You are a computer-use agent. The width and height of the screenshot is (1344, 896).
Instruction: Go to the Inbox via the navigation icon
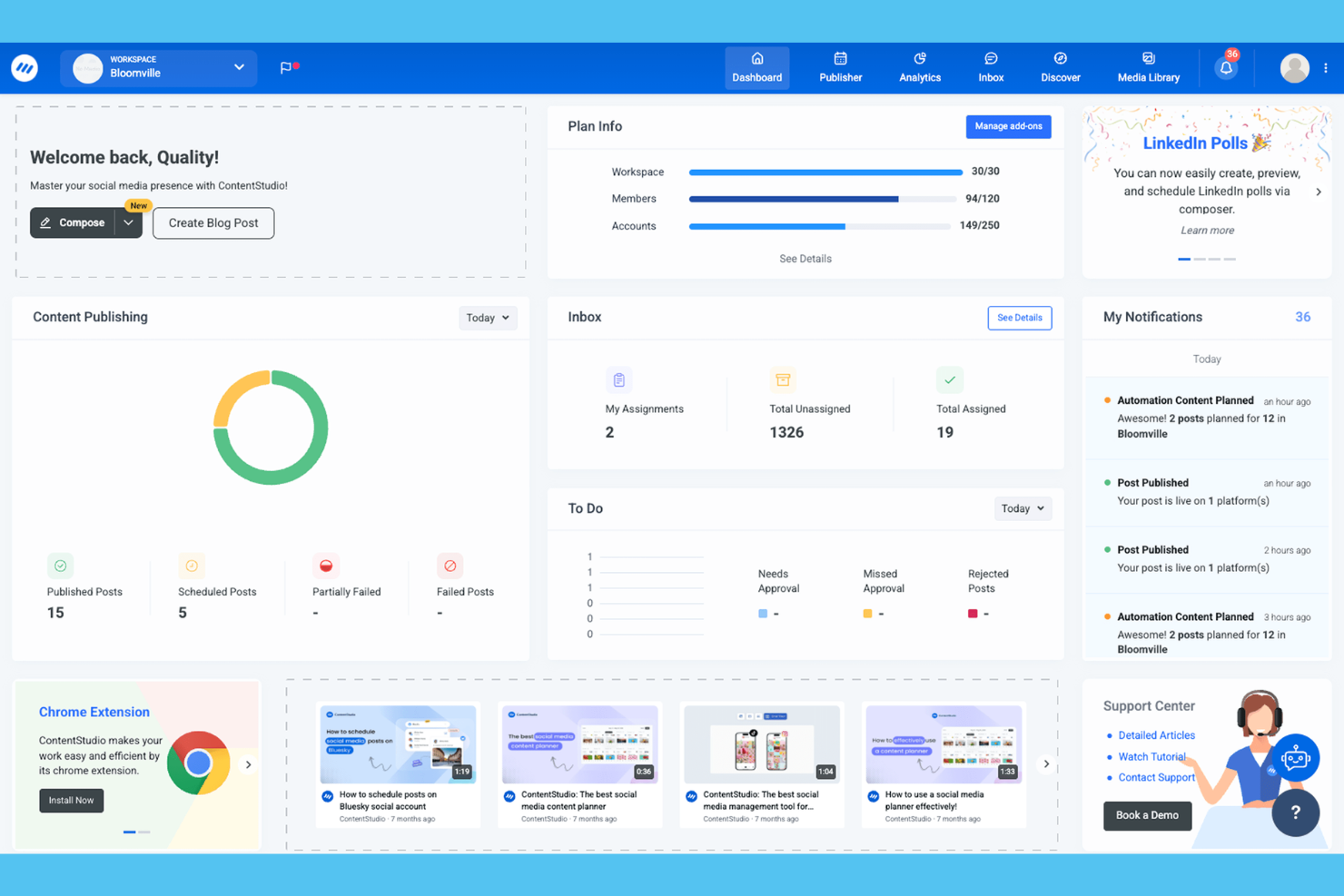click(x=990, y=68)
